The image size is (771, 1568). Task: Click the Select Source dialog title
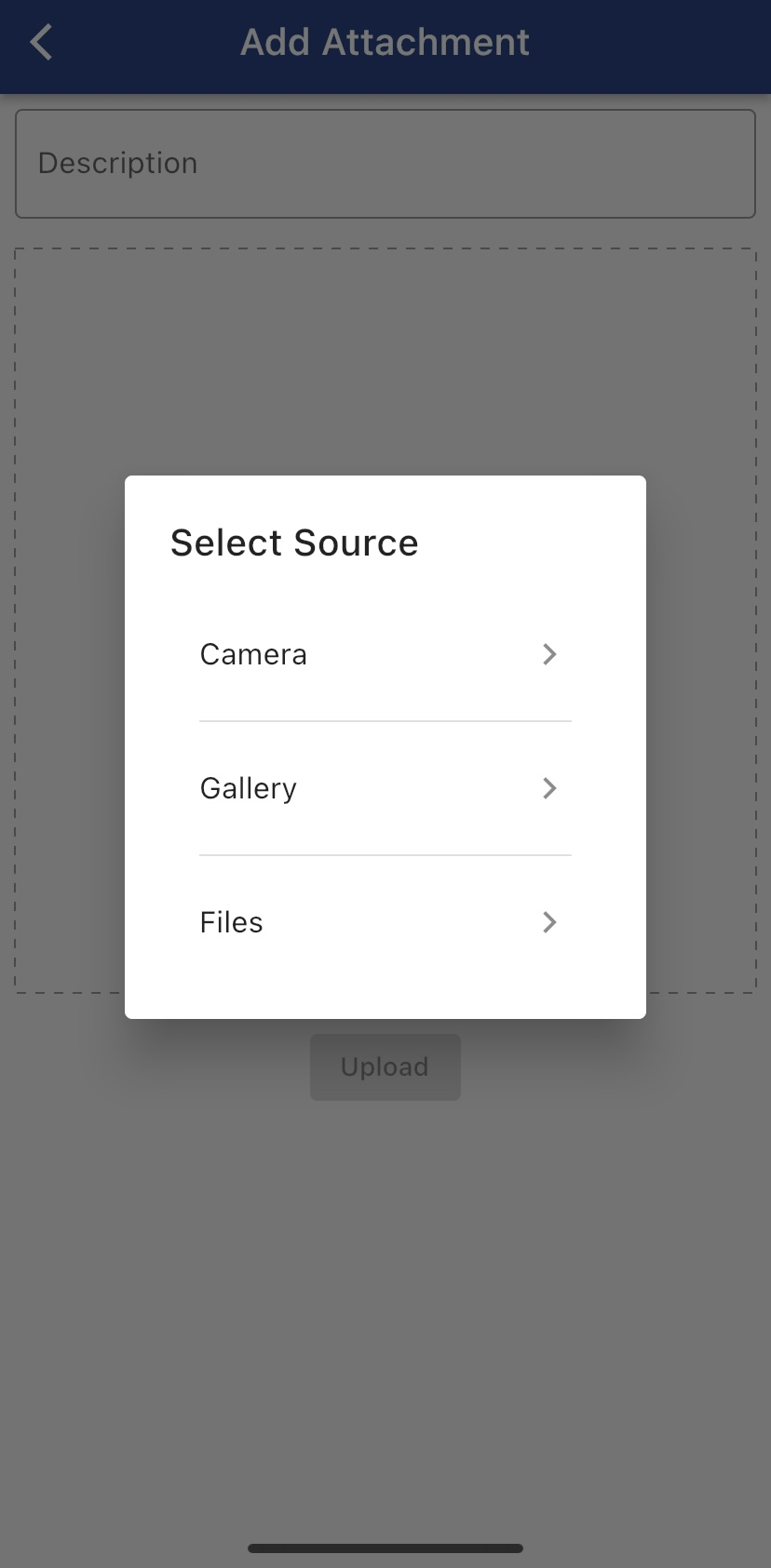[x=294, y=543]
